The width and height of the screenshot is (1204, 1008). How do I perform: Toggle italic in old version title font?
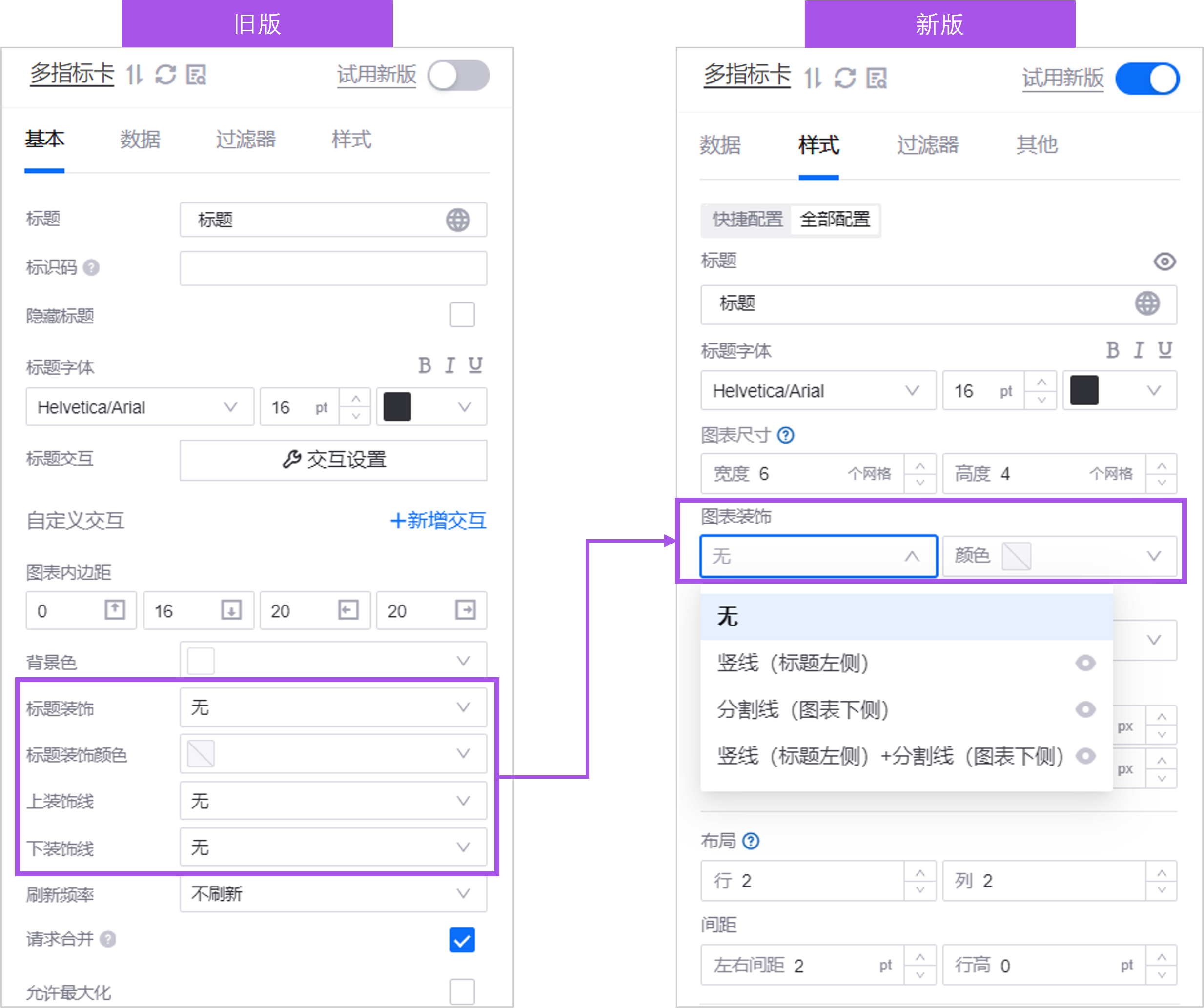(450, 365)
